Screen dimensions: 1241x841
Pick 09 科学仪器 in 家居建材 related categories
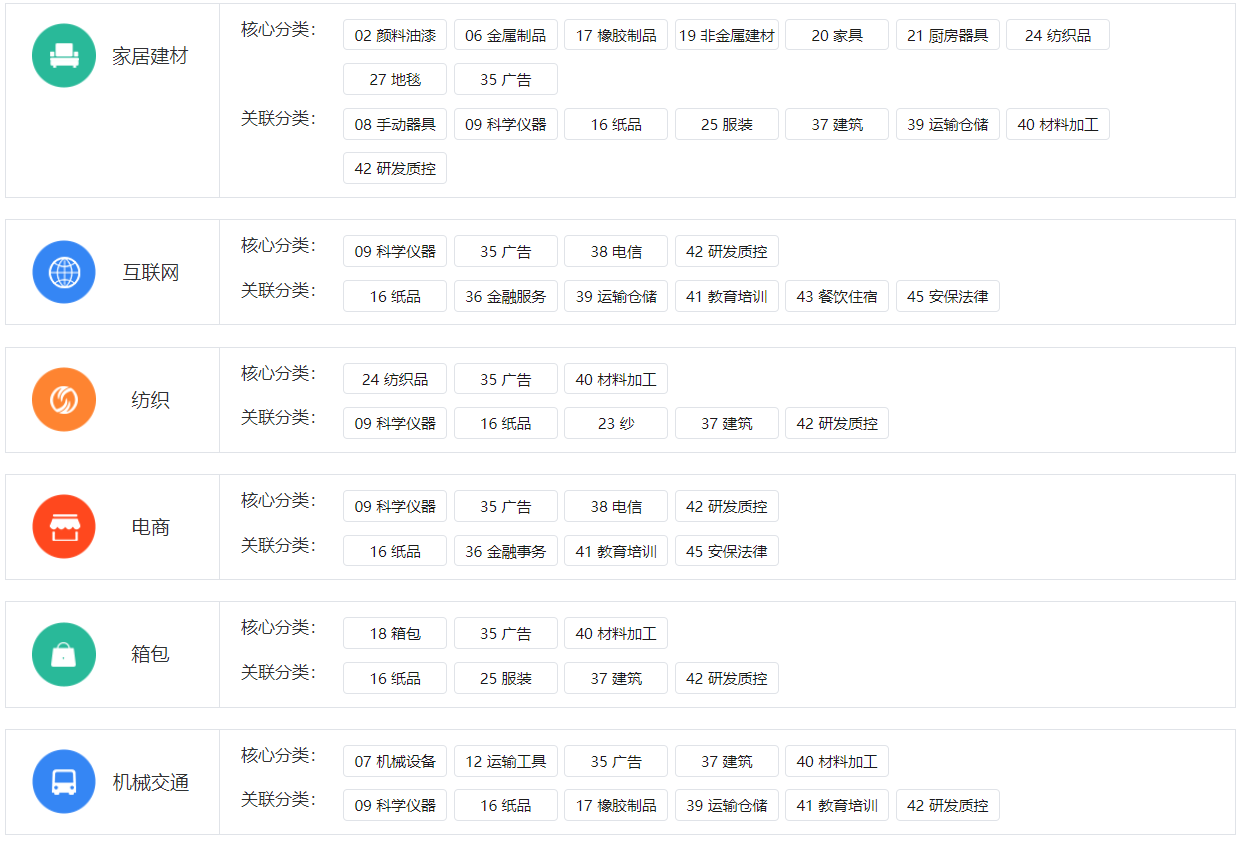(506, 124)
